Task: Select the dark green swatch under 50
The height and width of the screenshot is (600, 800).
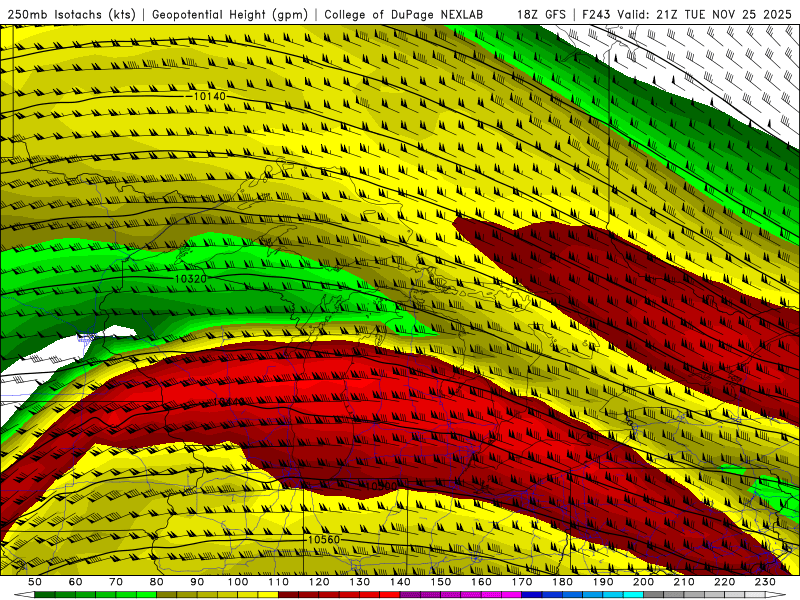Action: click(45, 595)
